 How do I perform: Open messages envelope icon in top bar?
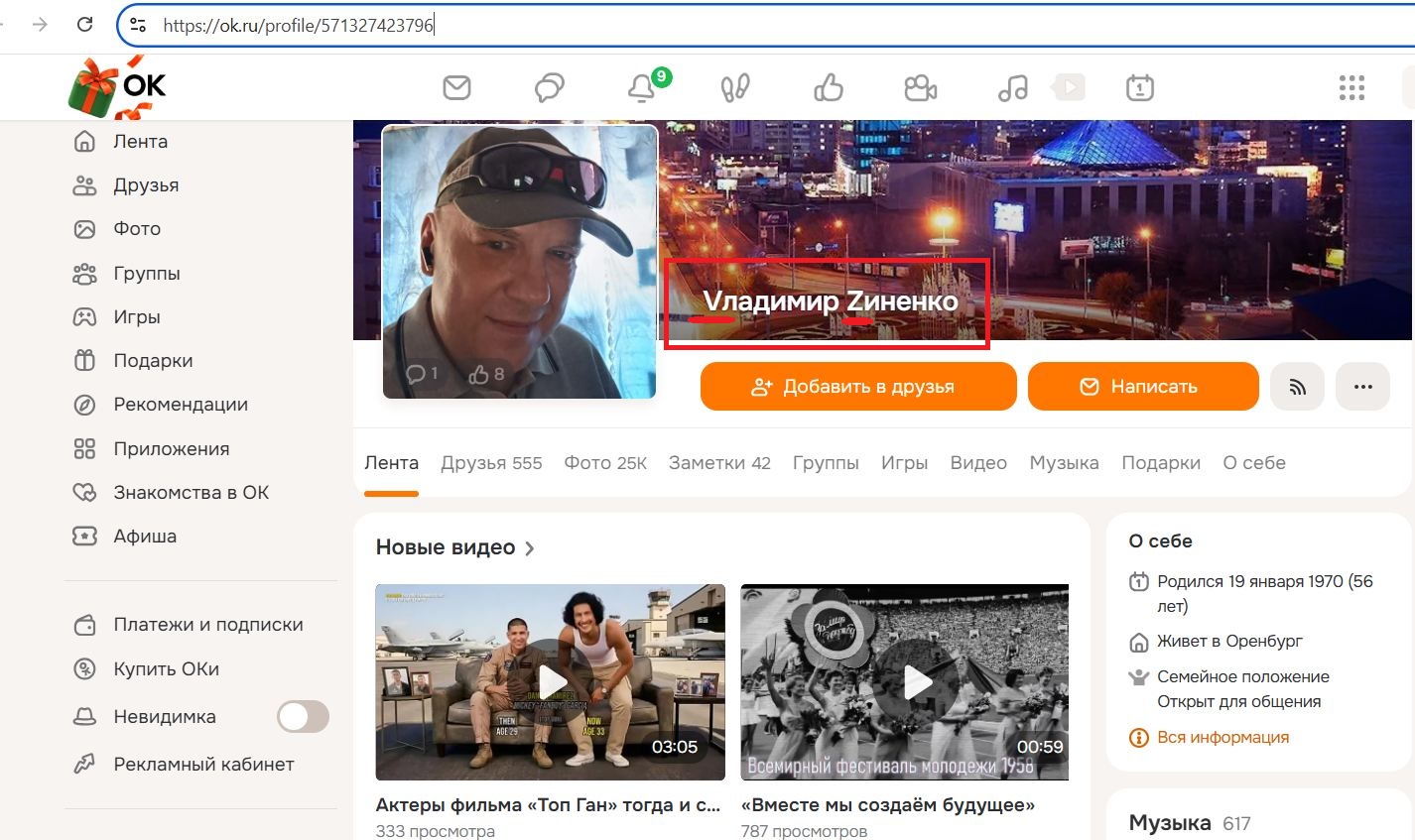(456, 88)
